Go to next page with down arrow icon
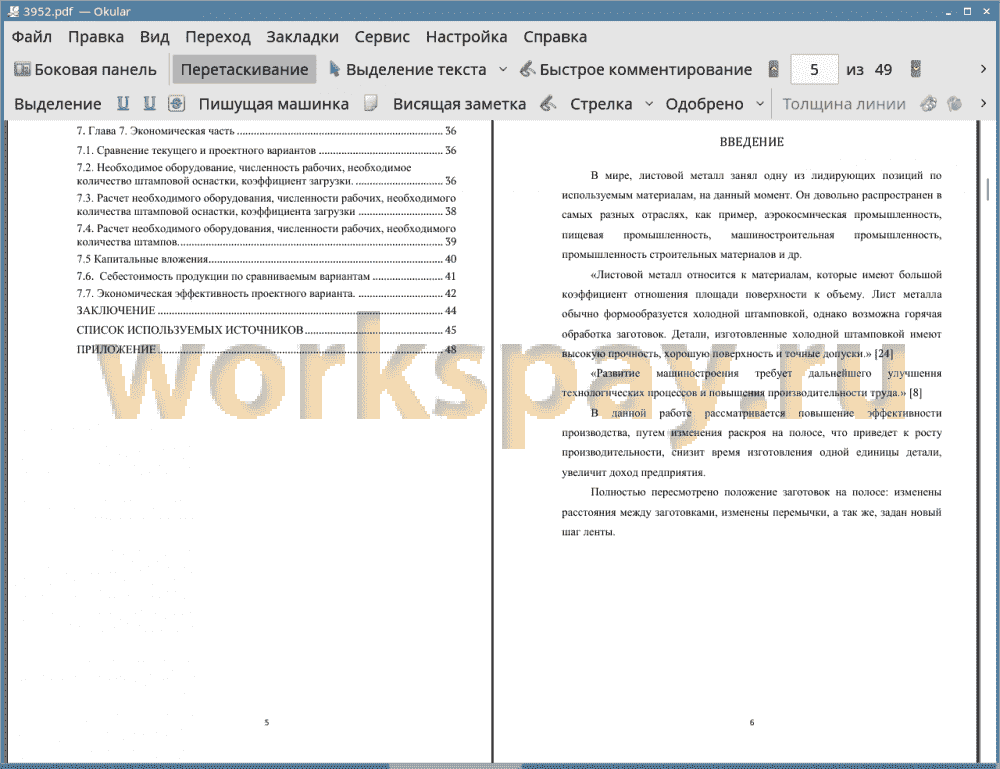Viewport: 1000px width, 769px height. pos(916,69)
